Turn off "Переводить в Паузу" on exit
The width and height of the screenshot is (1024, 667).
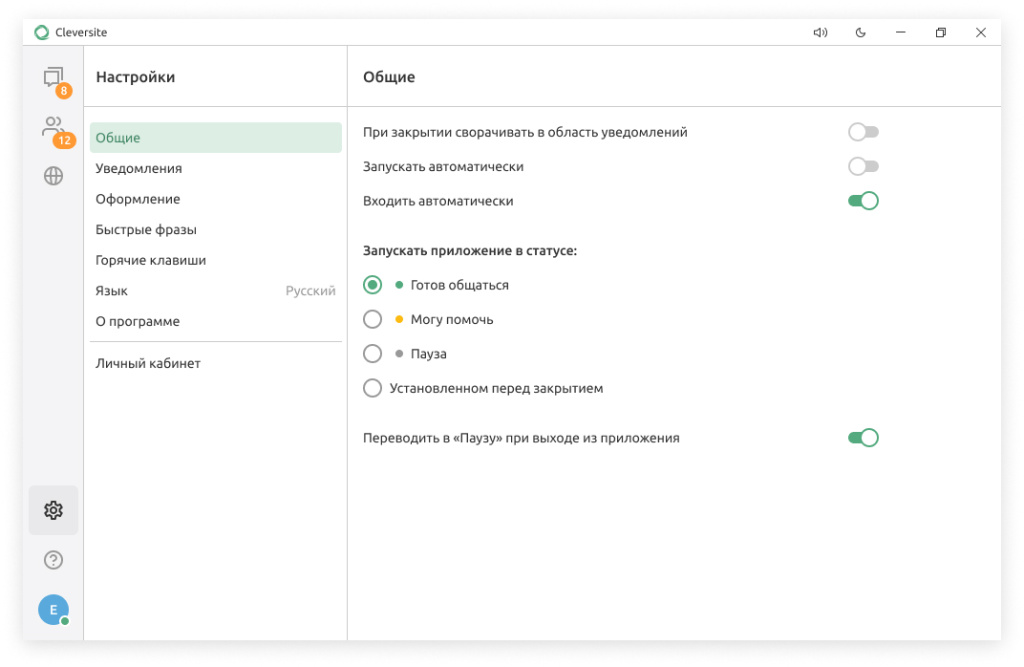[x=862, y=438]
